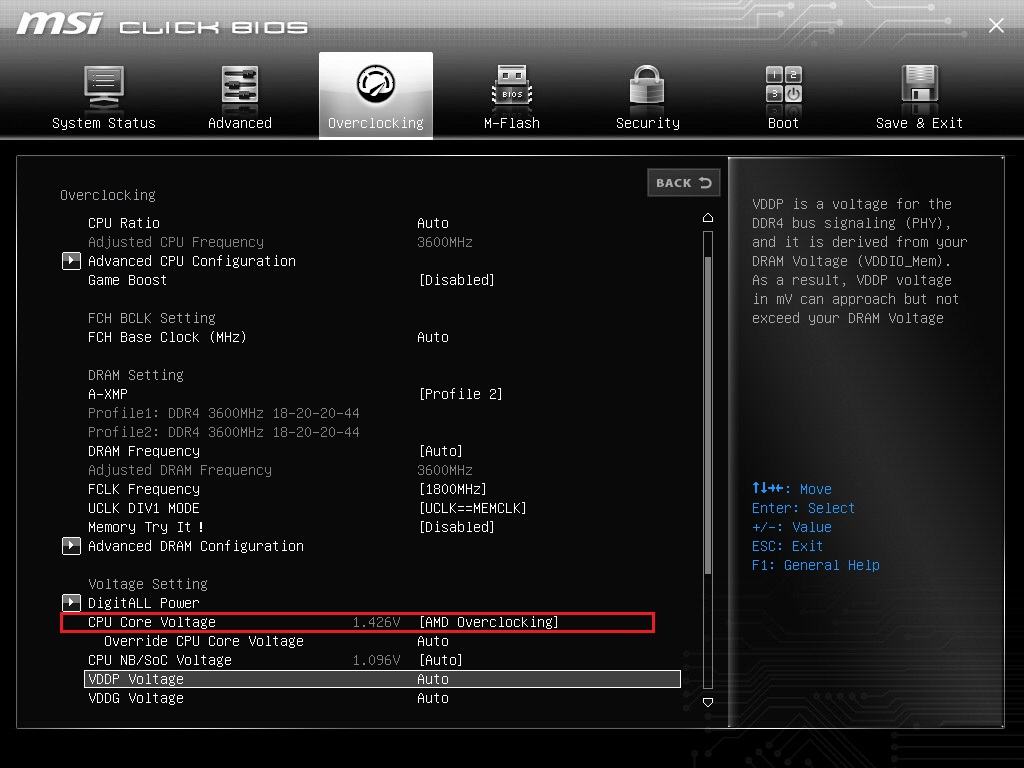Open the DRAM Frequency [Auto] selector
This screenshot has width=1024, height=768.
[441, 451]
